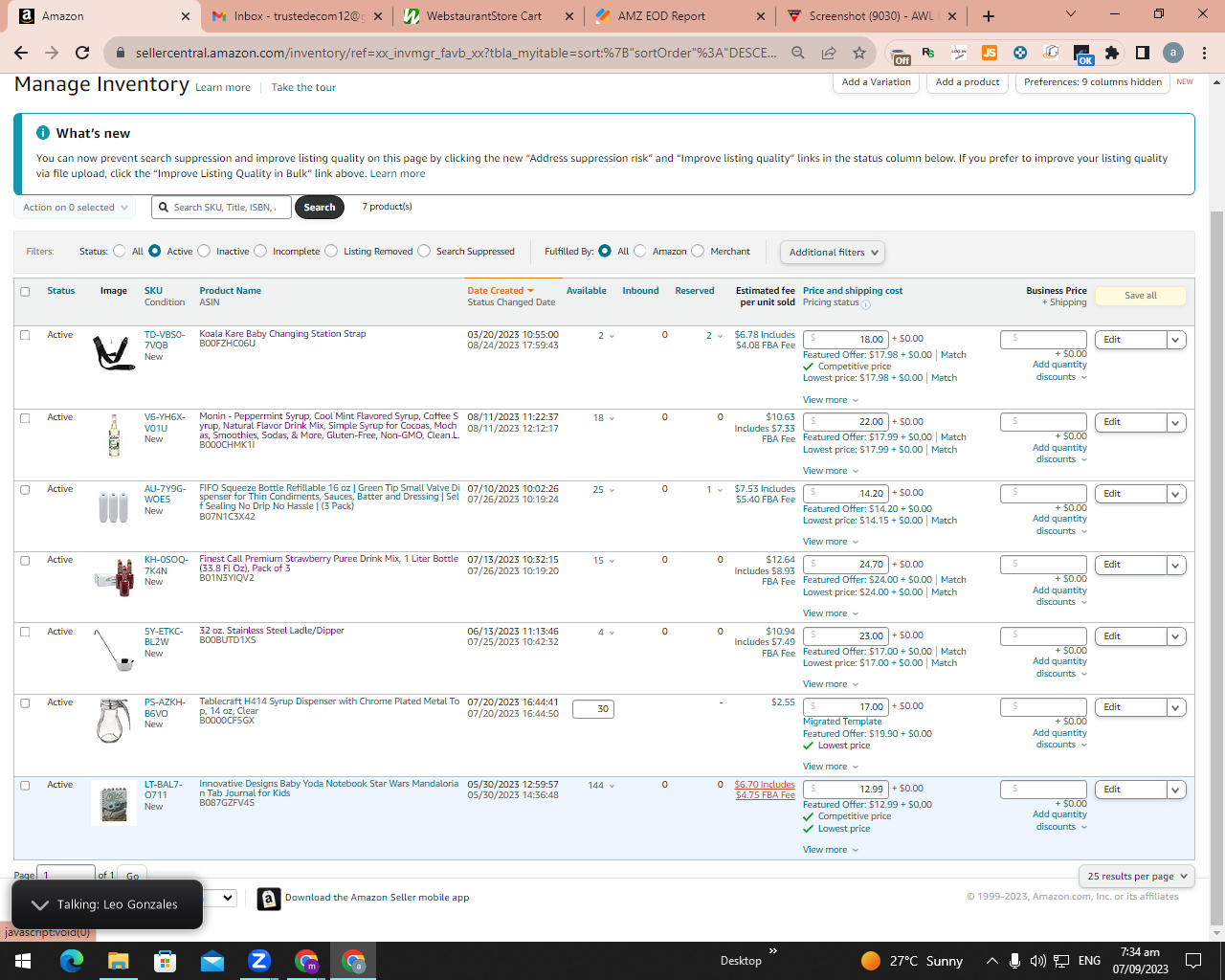The image size is (1225, 980).
Task: Click the Baby Yoda Notebook product thumbnail
Action: point(113,803)
